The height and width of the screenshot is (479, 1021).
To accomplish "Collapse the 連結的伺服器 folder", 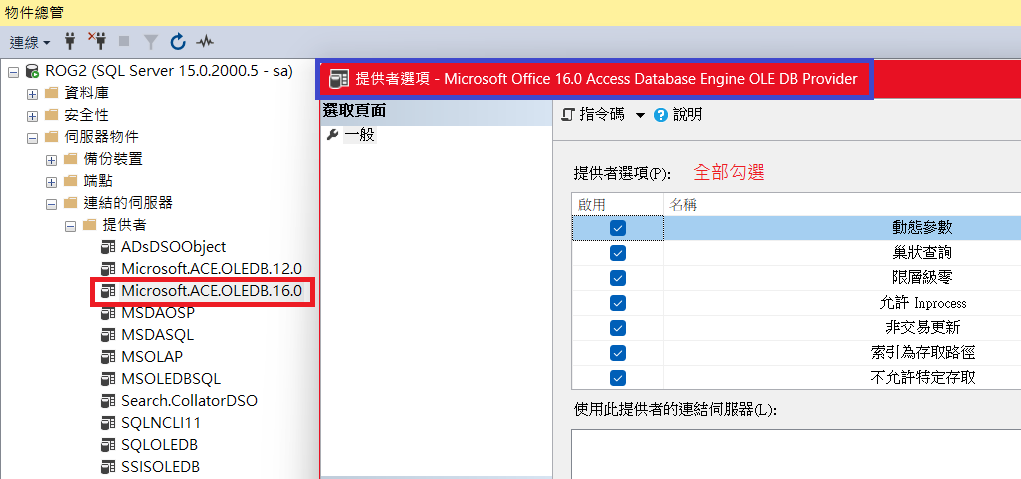I will [x=51, y=204].
